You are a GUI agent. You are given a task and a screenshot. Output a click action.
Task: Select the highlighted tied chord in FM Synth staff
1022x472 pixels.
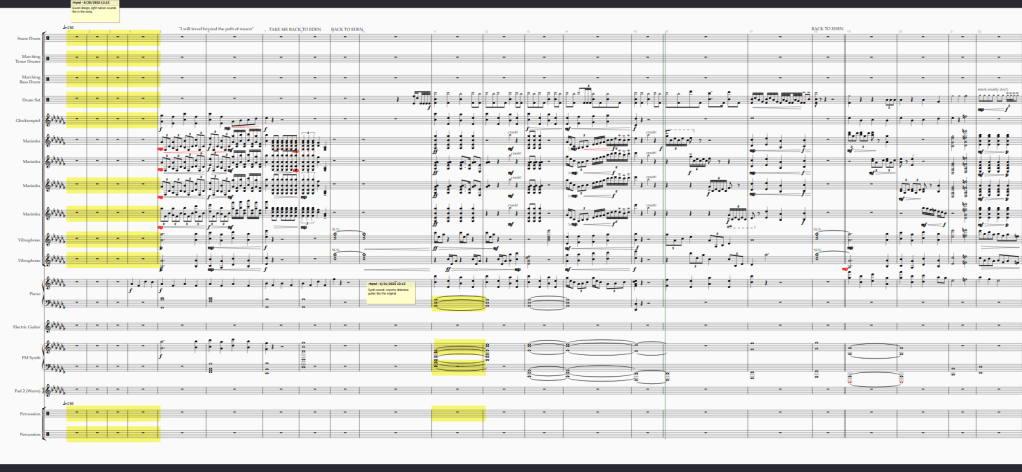458,358
